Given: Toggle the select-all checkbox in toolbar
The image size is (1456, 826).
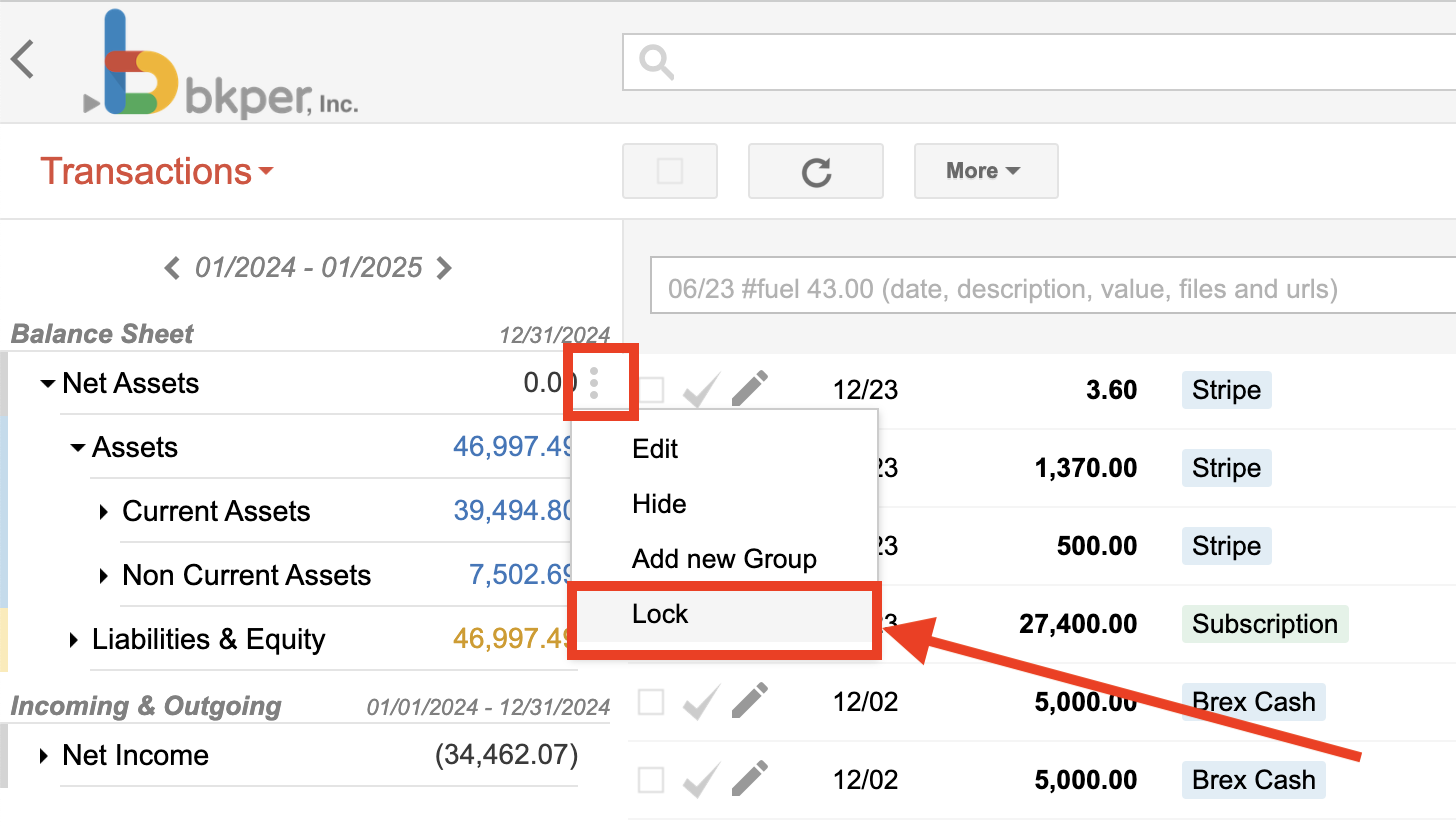Looking at the screenshot, I should [670, 172].
